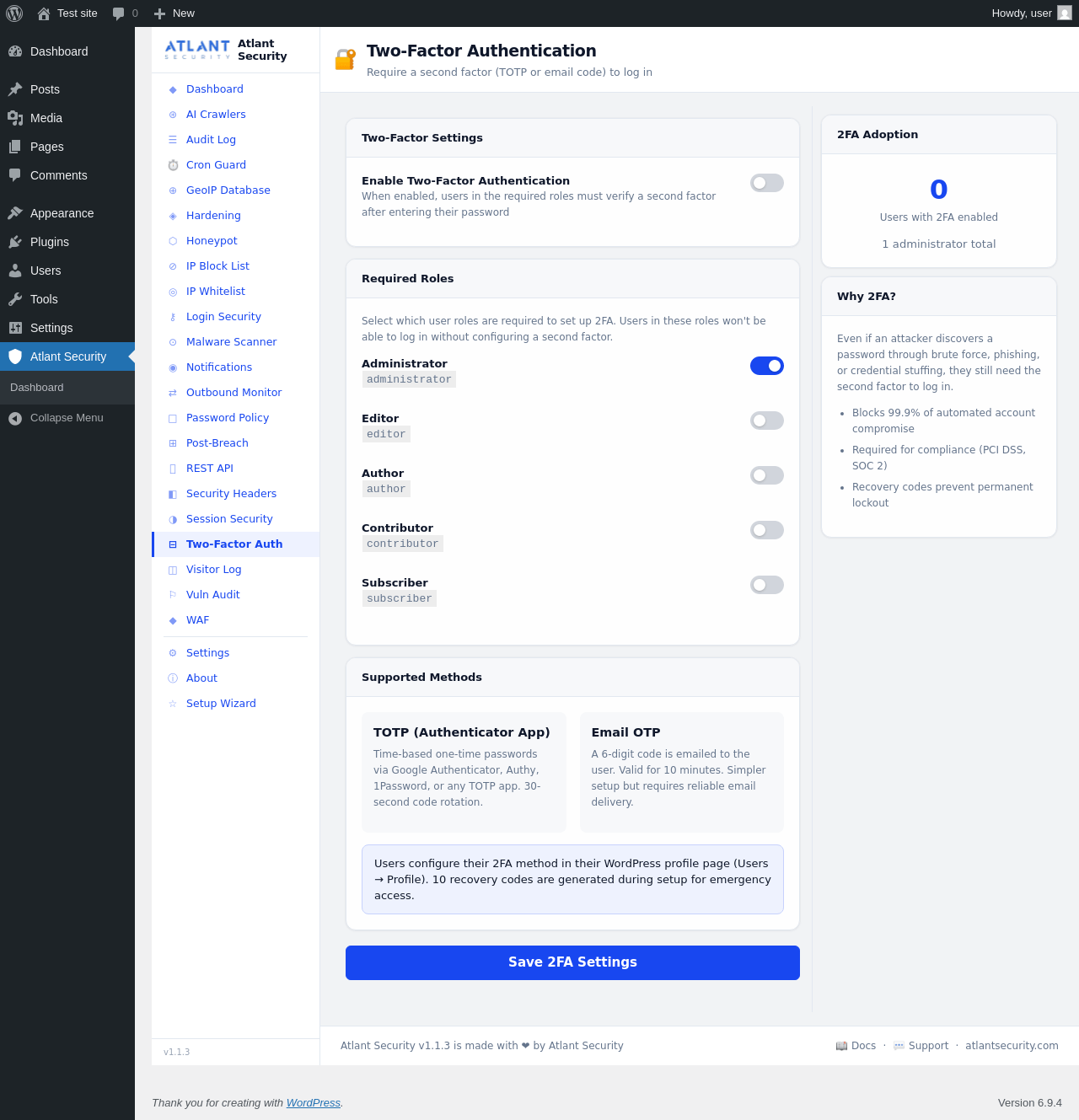Turn on the Author role toggle

click(767, 475)
